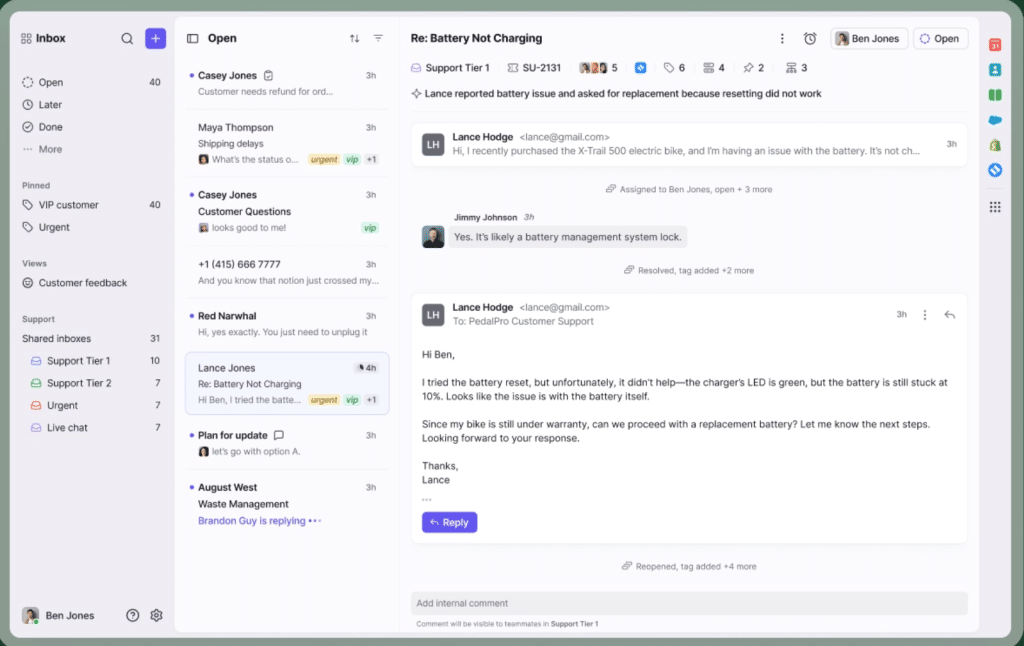This screenshot has height=646, width=1024.
Task: Click the Inbox heading at top left
Action: coord(43,39)
